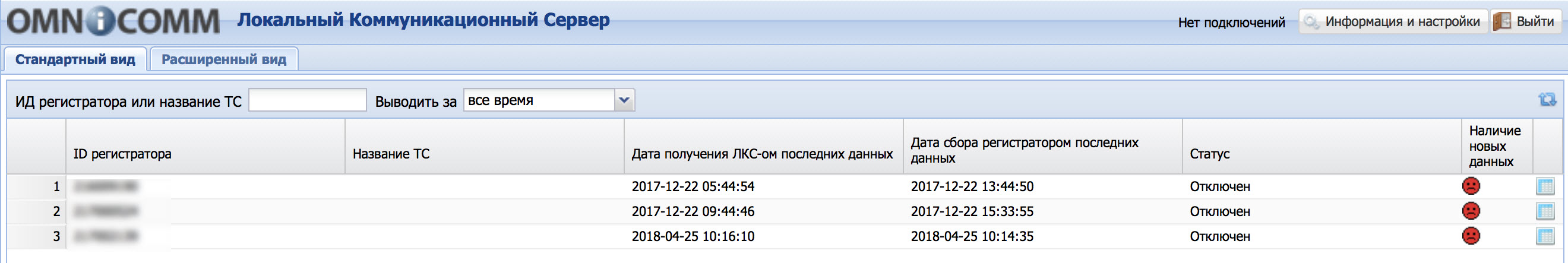Image resolution: width=1568 pixels, height=263 pixels.
Task: Open 'Информация и настройки' button
Action: click(x=1393, y=22)
